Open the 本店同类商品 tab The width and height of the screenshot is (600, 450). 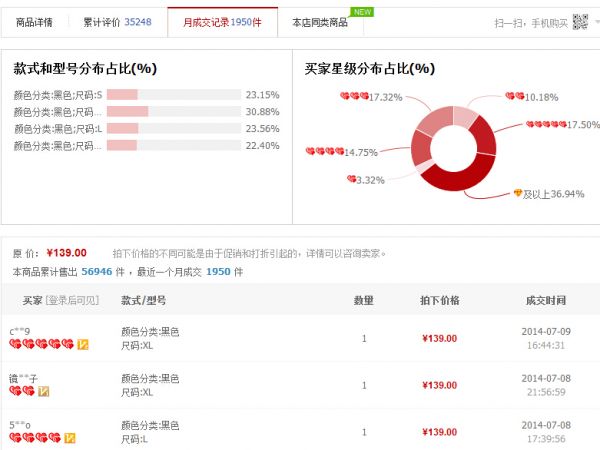click(x=320, y=22)
